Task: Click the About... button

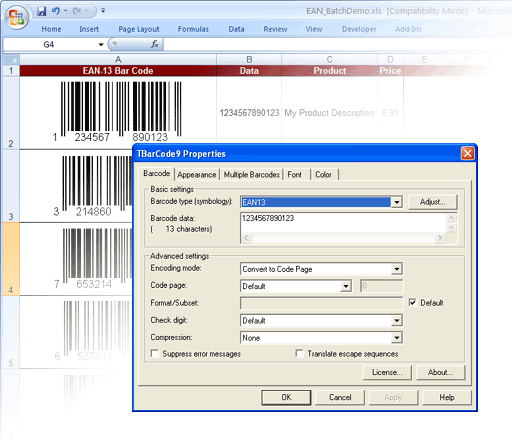Action: 440,372
